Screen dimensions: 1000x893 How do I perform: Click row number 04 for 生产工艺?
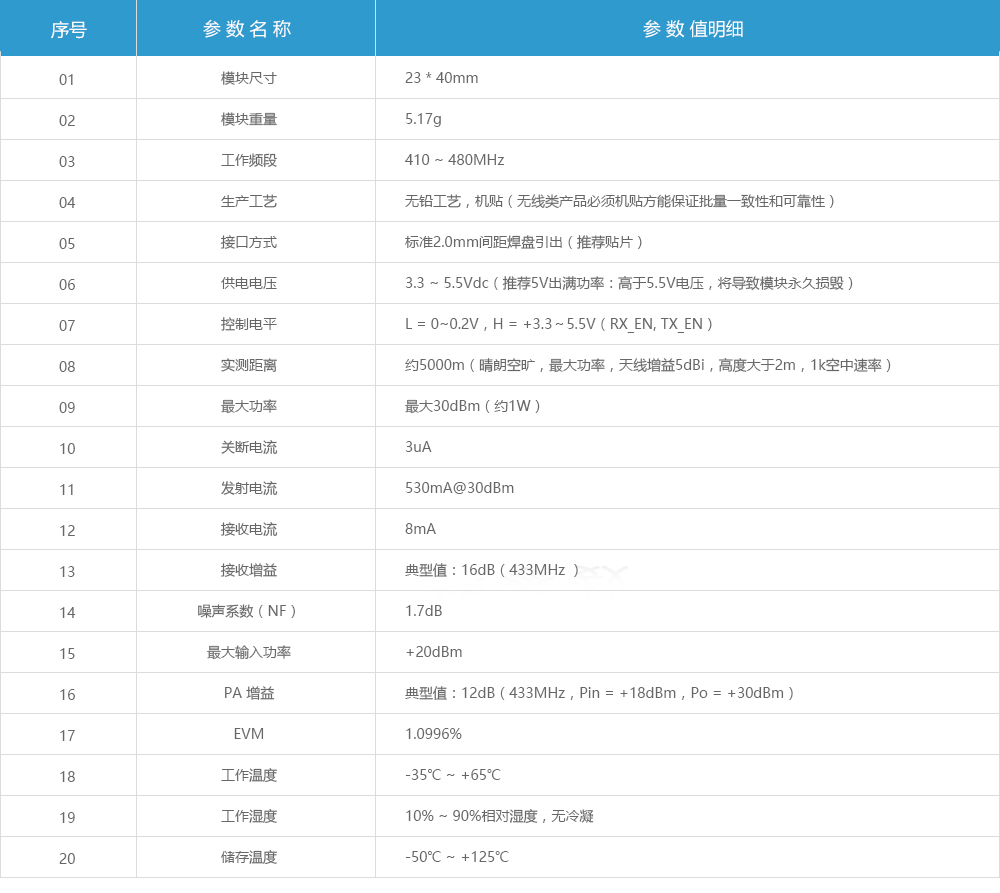67,201
